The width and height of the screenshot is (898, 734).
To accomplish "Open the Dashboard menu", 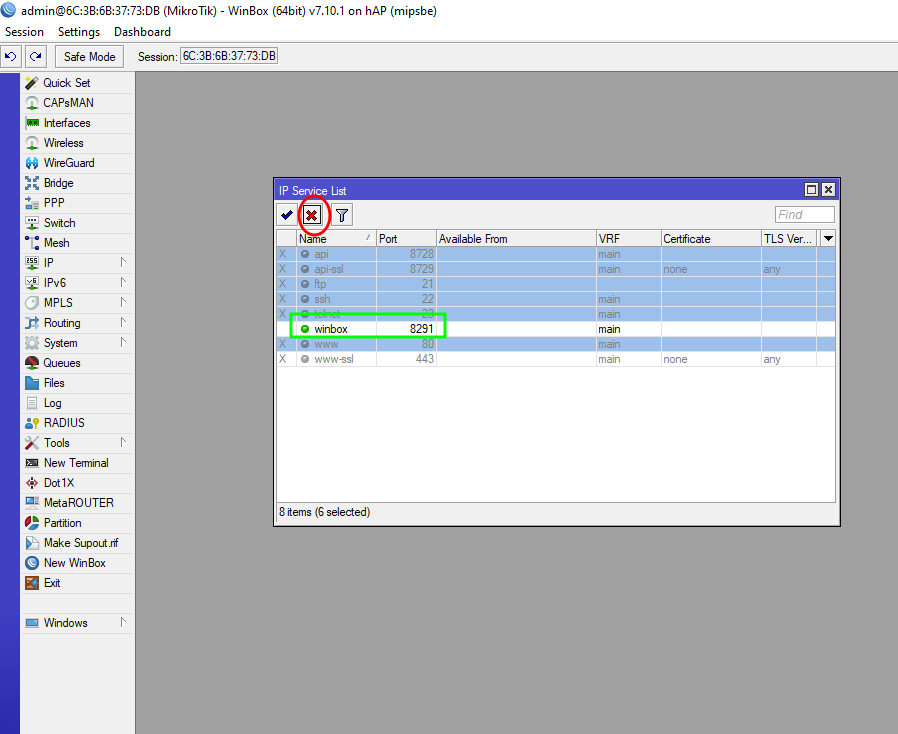I will pyautogui.click(x=142, y=32).
